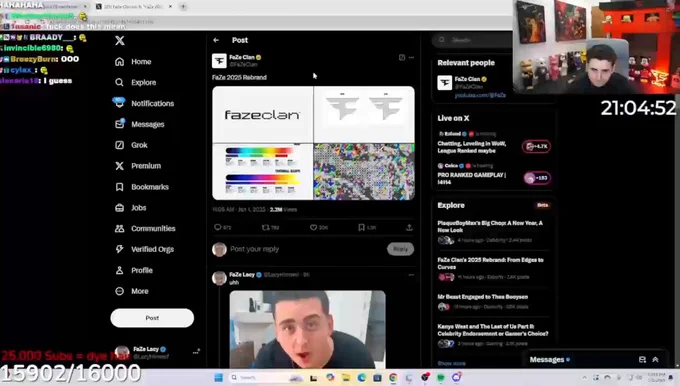
Task: Join the Chatting, Leveling in WoW live
Action: [472, 147]
